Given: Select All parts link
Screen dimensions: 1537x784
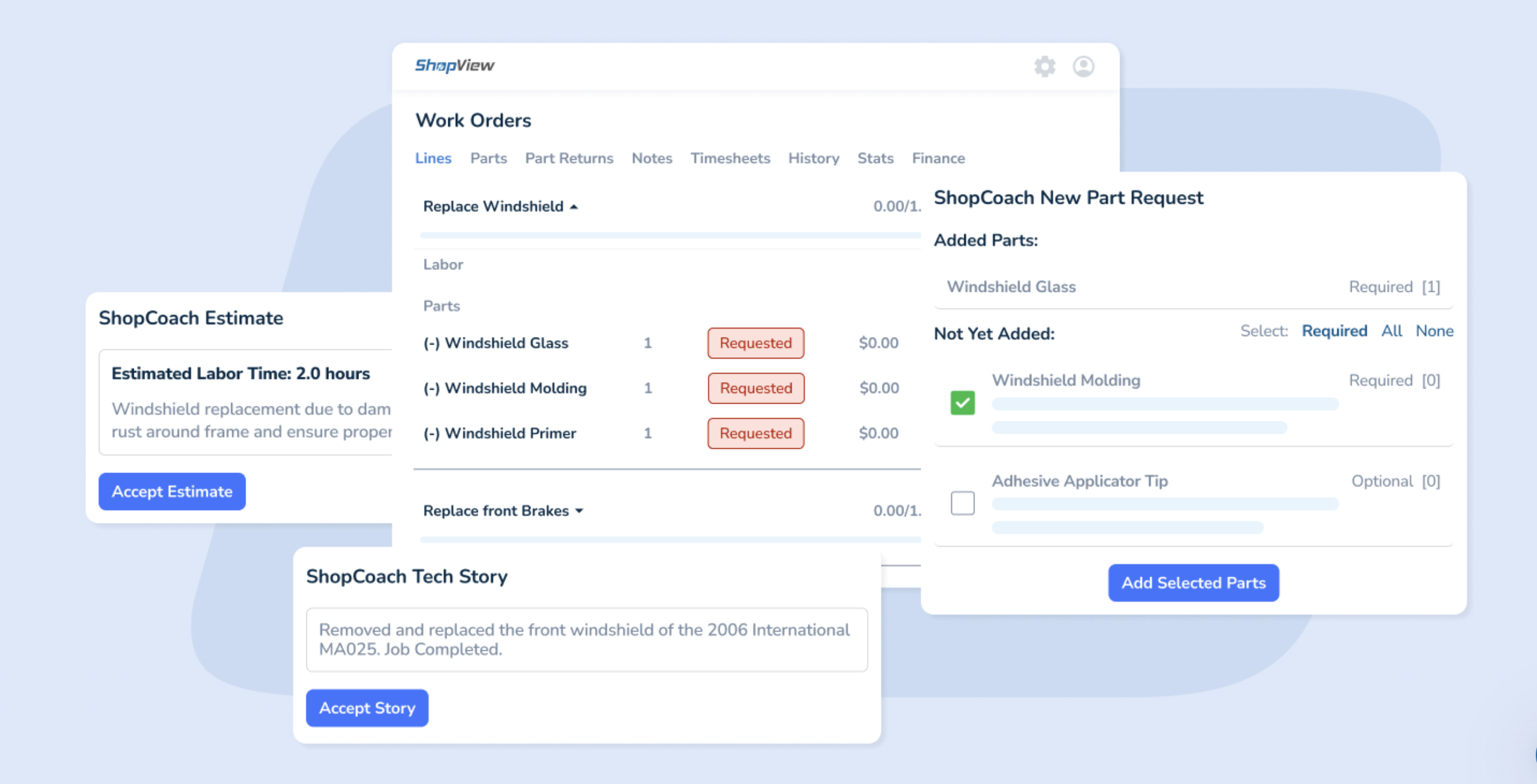Looking at the screenshot, I should [x=1392, y=331].
